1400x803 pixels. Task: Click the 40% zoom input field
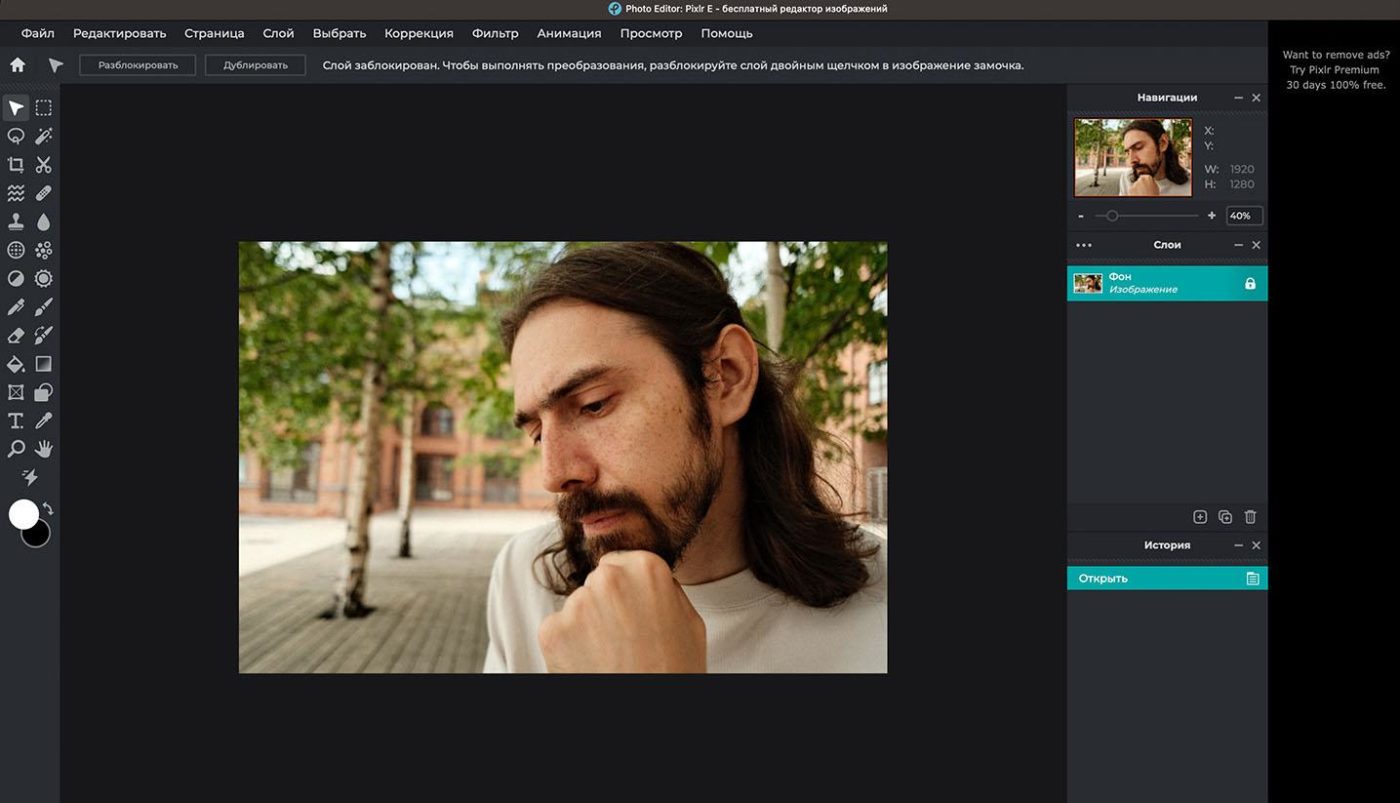[x=1244, y=216]
